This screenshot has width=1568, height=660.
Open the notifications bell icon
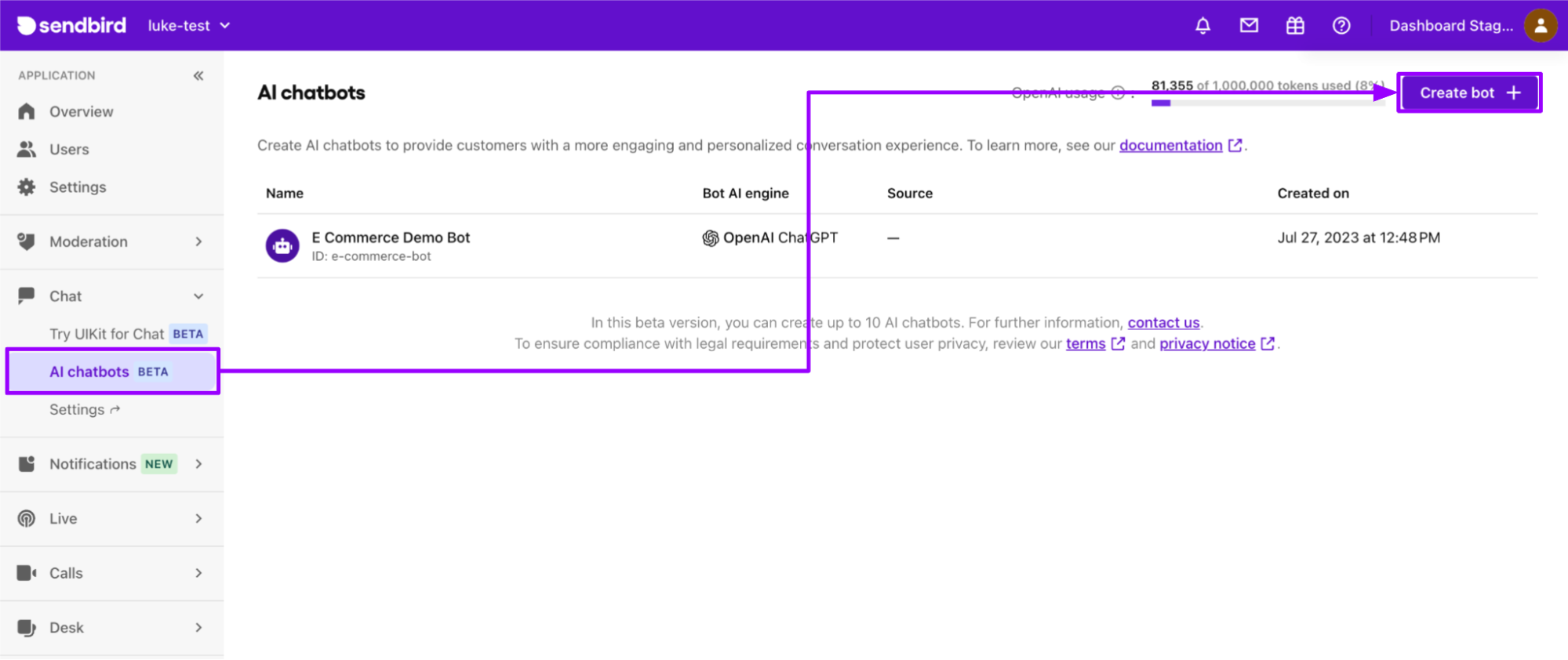coord(1202,25)
